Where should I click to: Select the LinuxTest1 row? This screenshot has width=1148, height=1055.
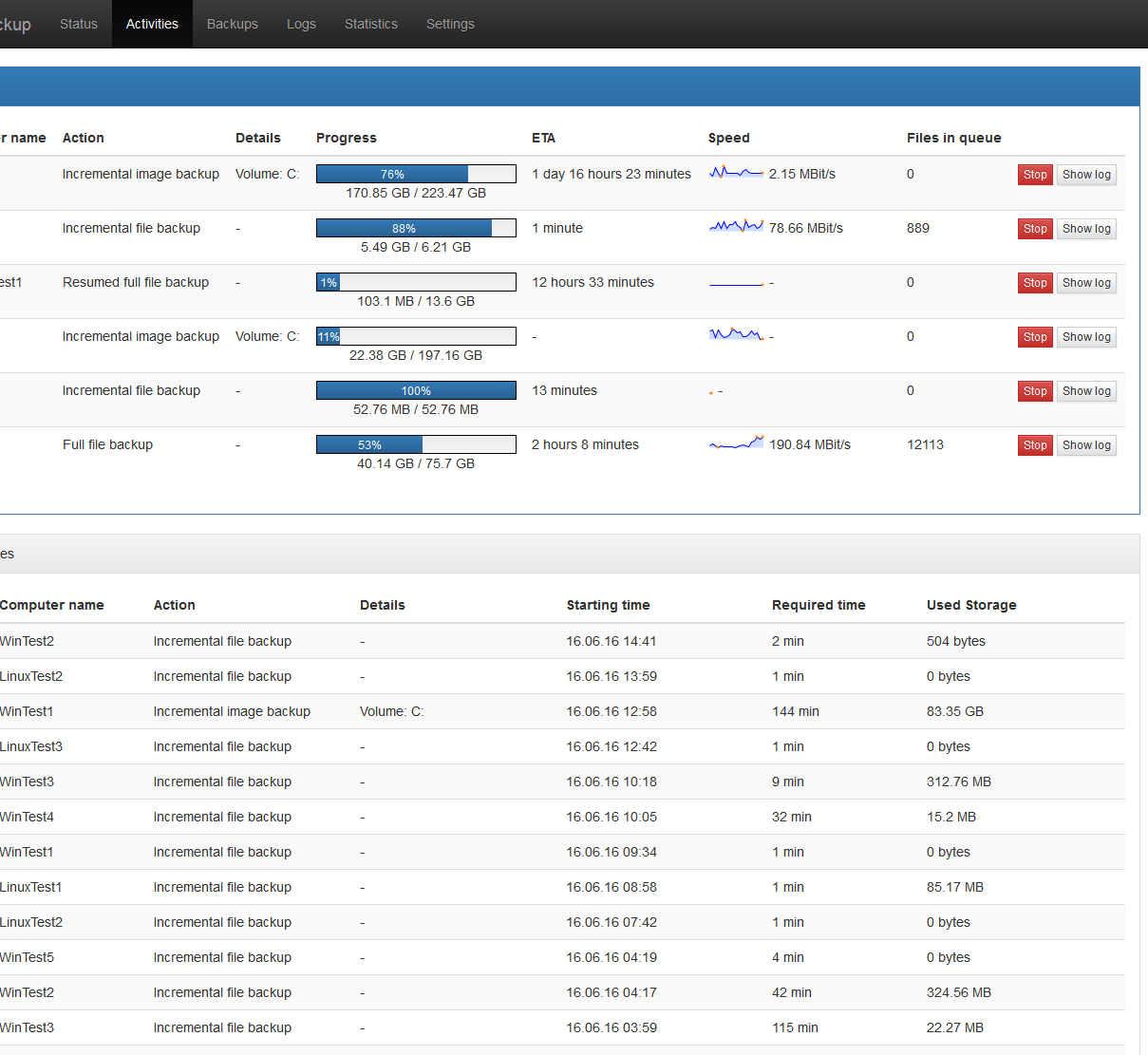562,887
